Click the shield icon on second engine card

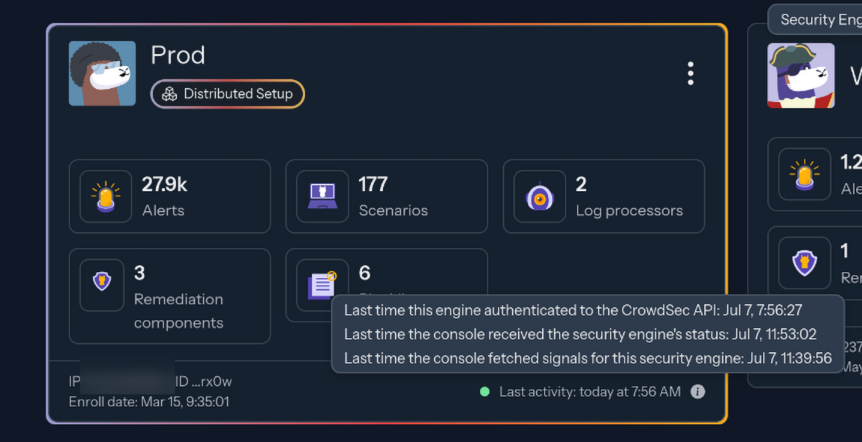click(804, 263)
